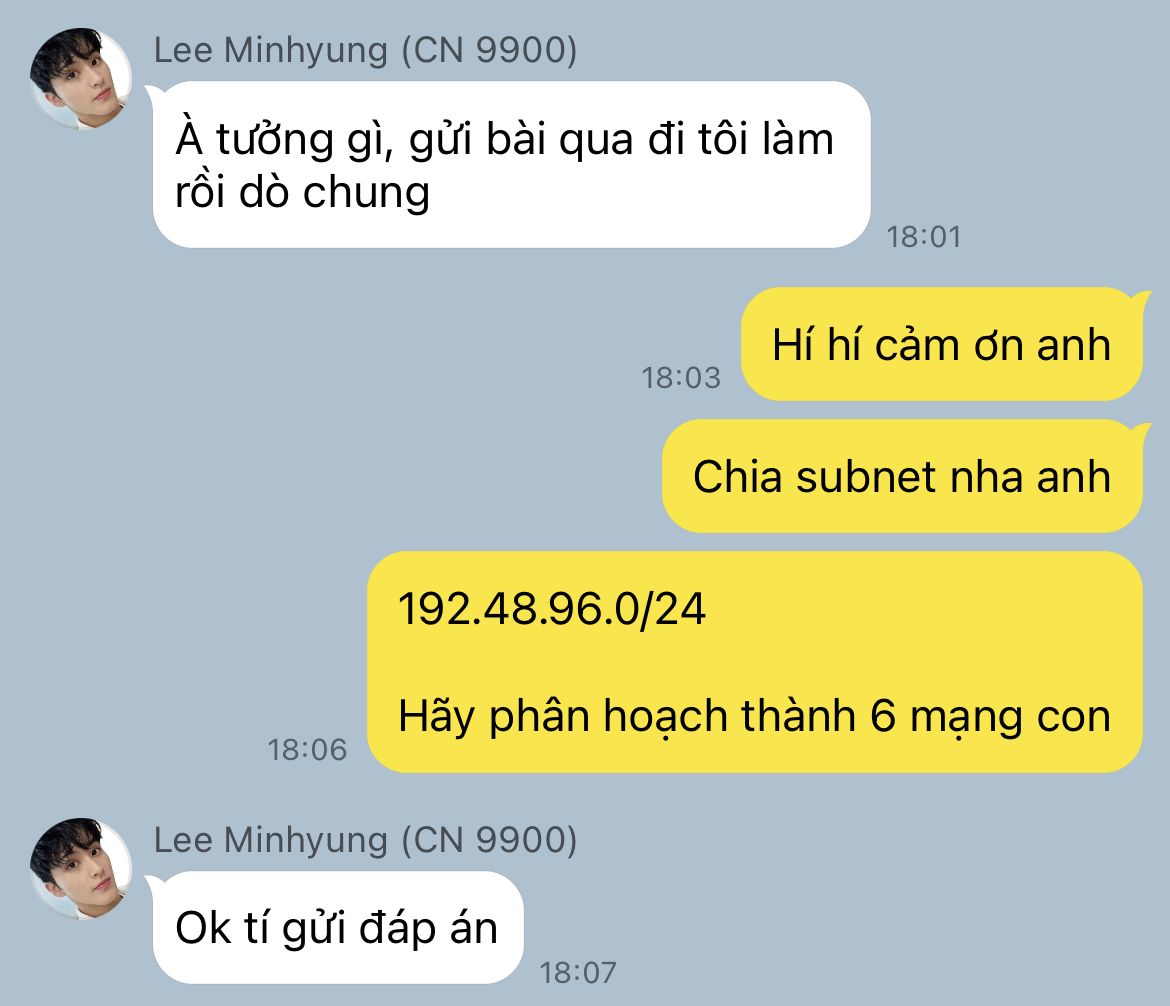Click the 18:03 timestamp
This screenshot has width=1170, height=1006.
tap(681, 378)
